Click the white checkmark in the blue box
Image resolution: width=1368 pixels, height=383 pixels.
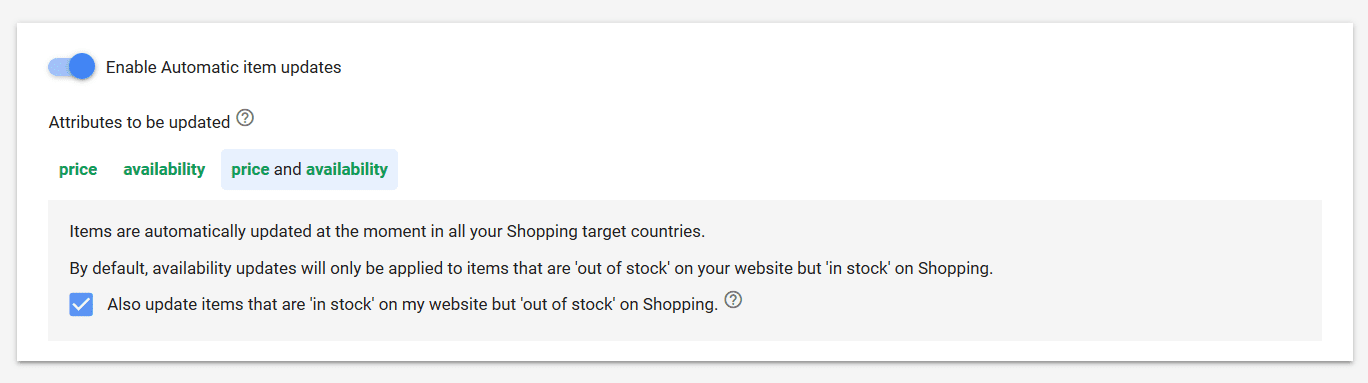[x=81, y=304]
